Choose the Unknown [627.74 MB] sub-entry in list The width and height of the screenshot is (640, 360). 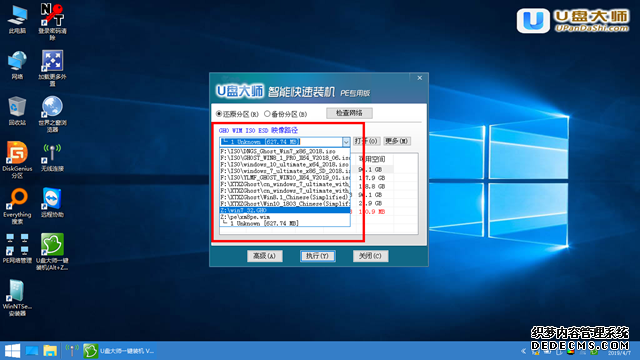tap(285, 223)
